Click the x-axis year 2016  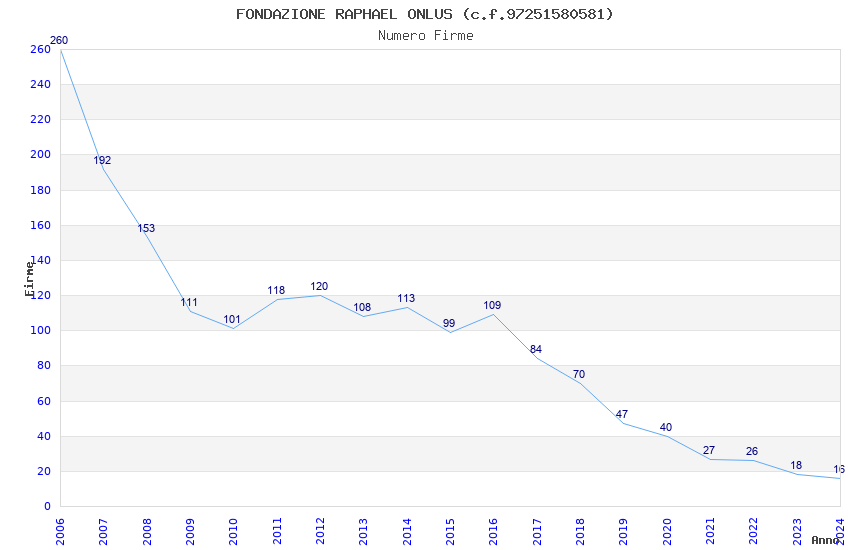494,531
